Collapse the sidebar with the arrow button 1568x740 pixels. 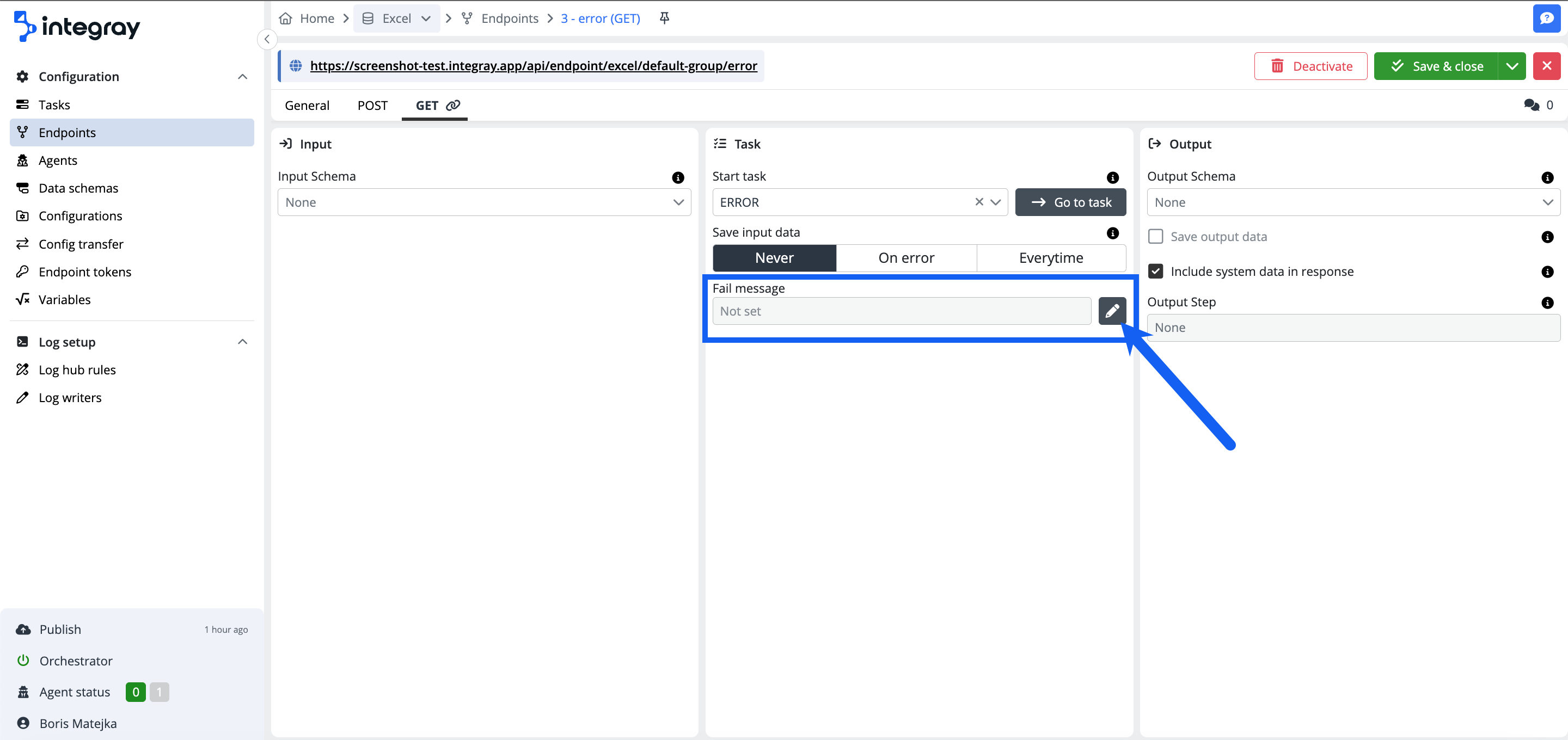267,39
